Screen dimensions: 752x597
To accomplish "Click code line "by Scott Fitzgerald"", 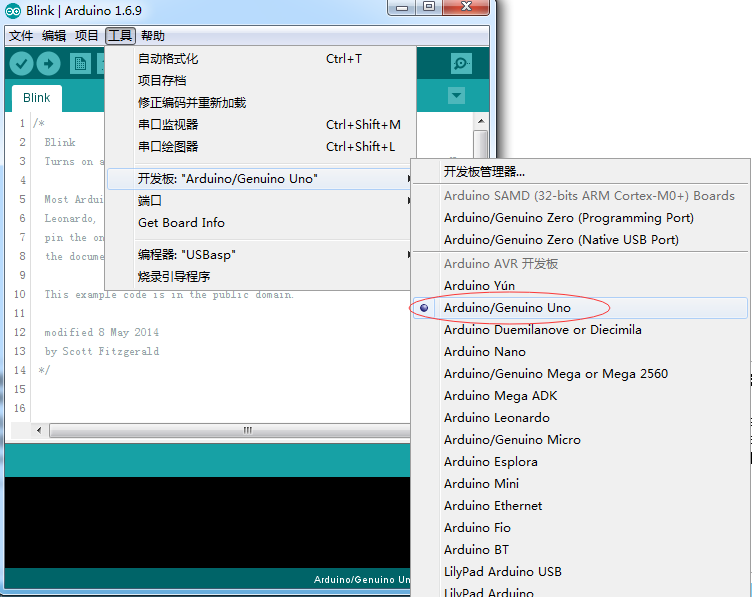I will coord(102,351).
